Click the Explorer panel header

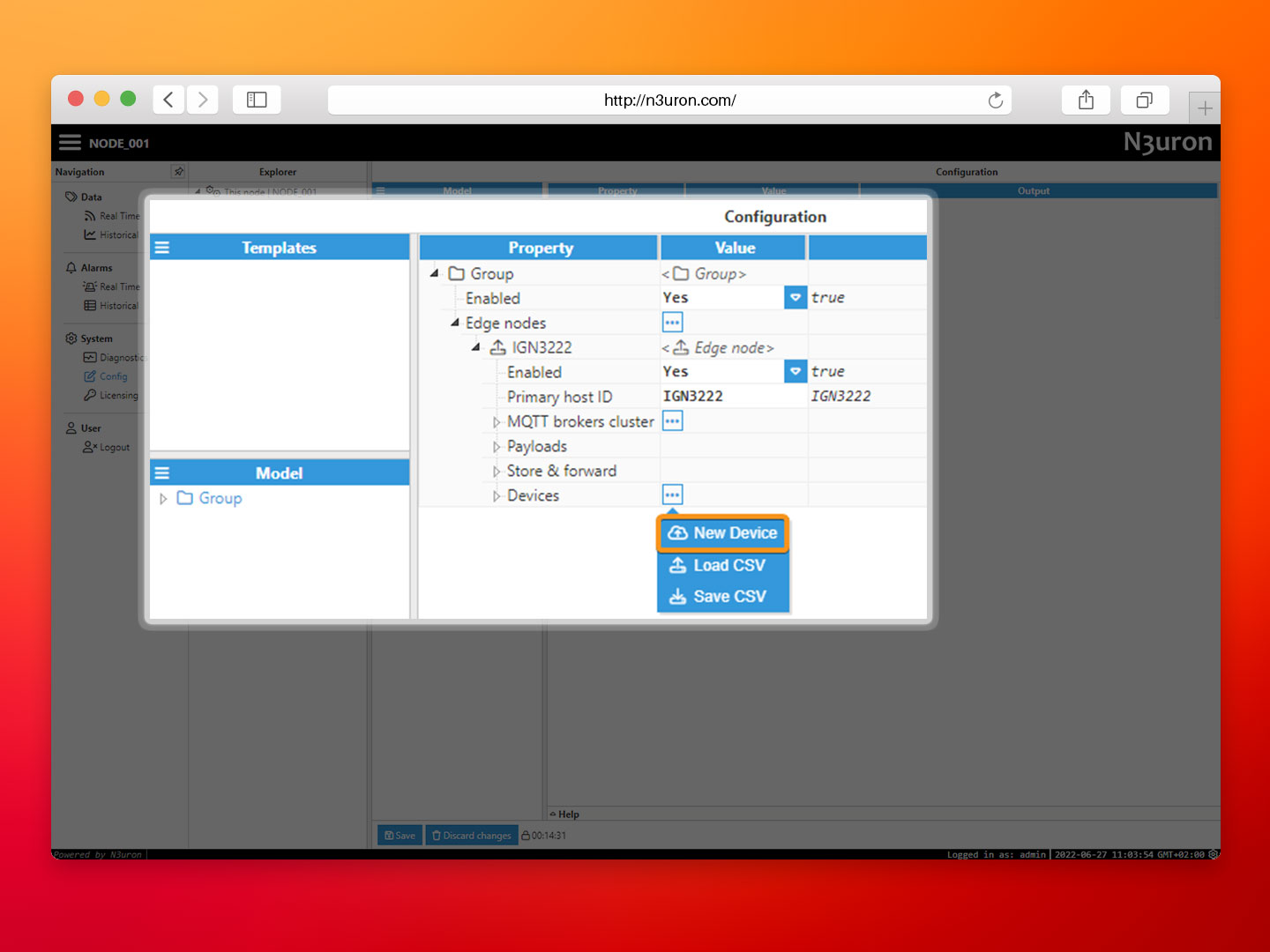(x=278, y=172)
